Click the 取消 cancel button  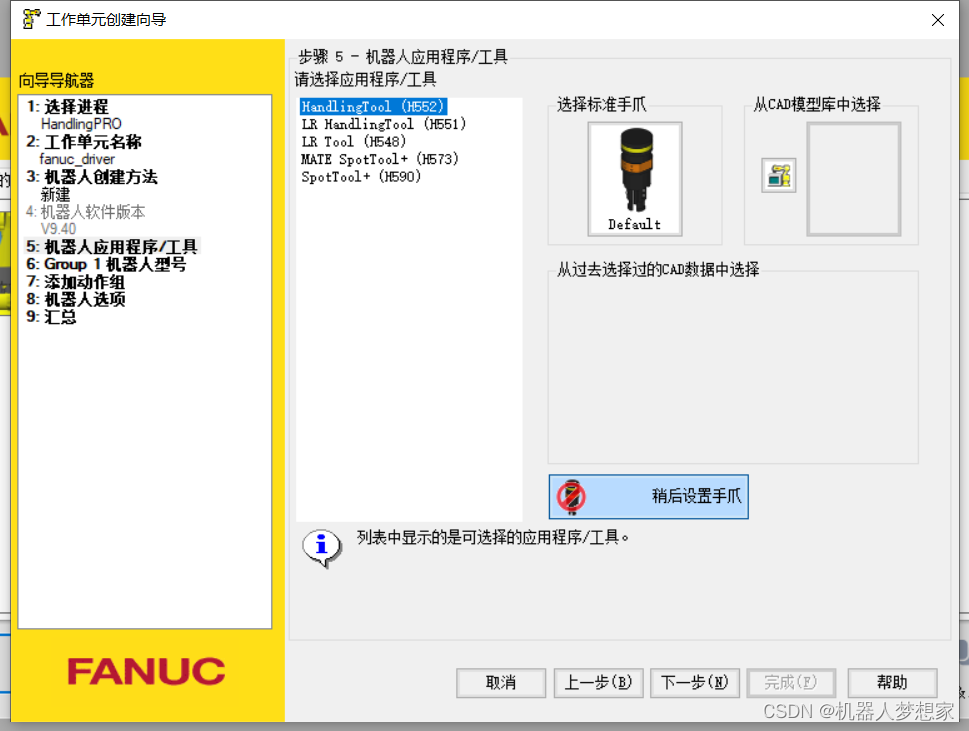[501, 683]
